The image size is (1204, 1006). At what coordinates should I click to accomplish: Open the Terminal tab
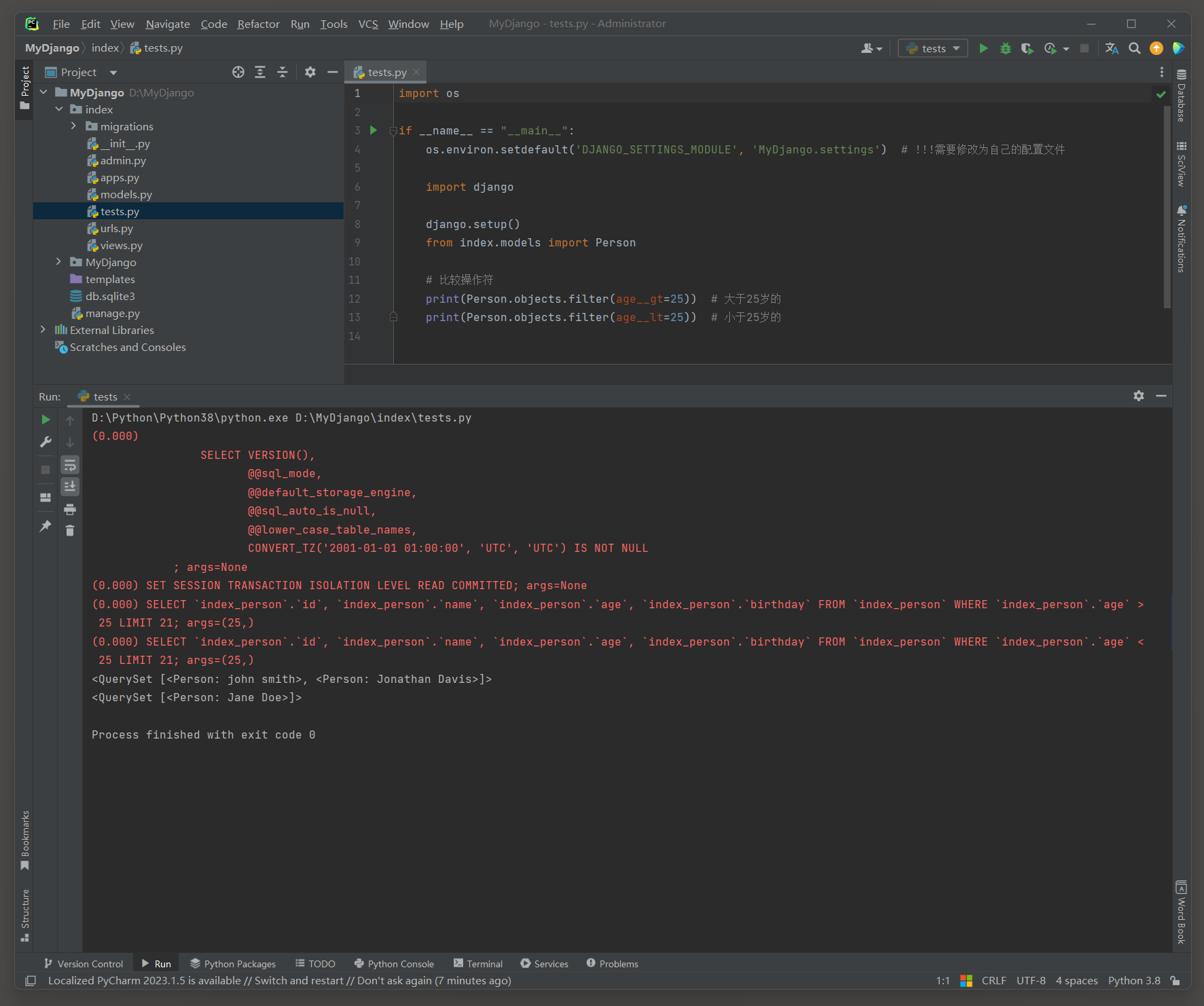tap(478, 963)
